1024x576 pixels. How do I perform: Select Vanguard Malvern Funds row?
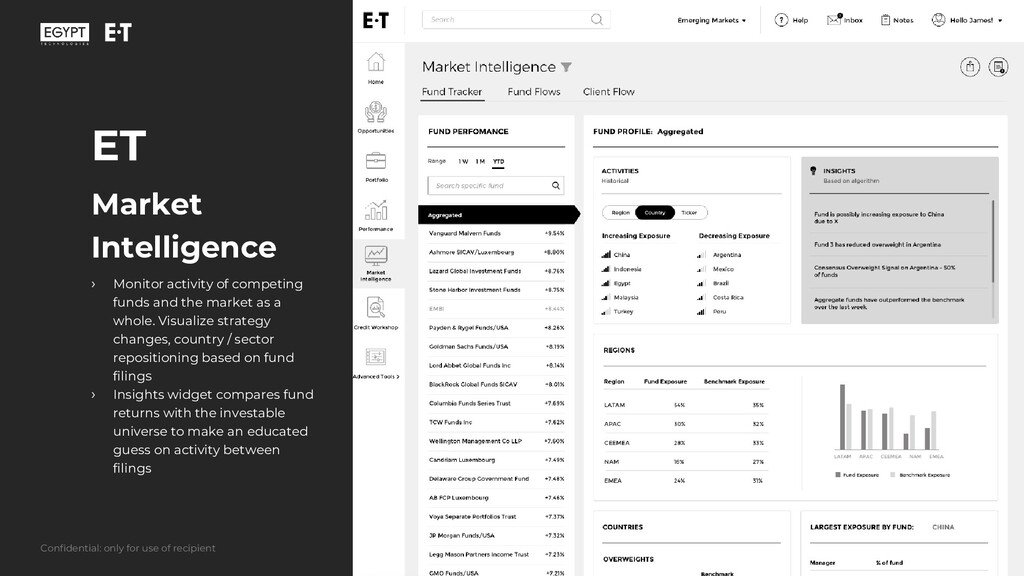[x=496, y=233]
